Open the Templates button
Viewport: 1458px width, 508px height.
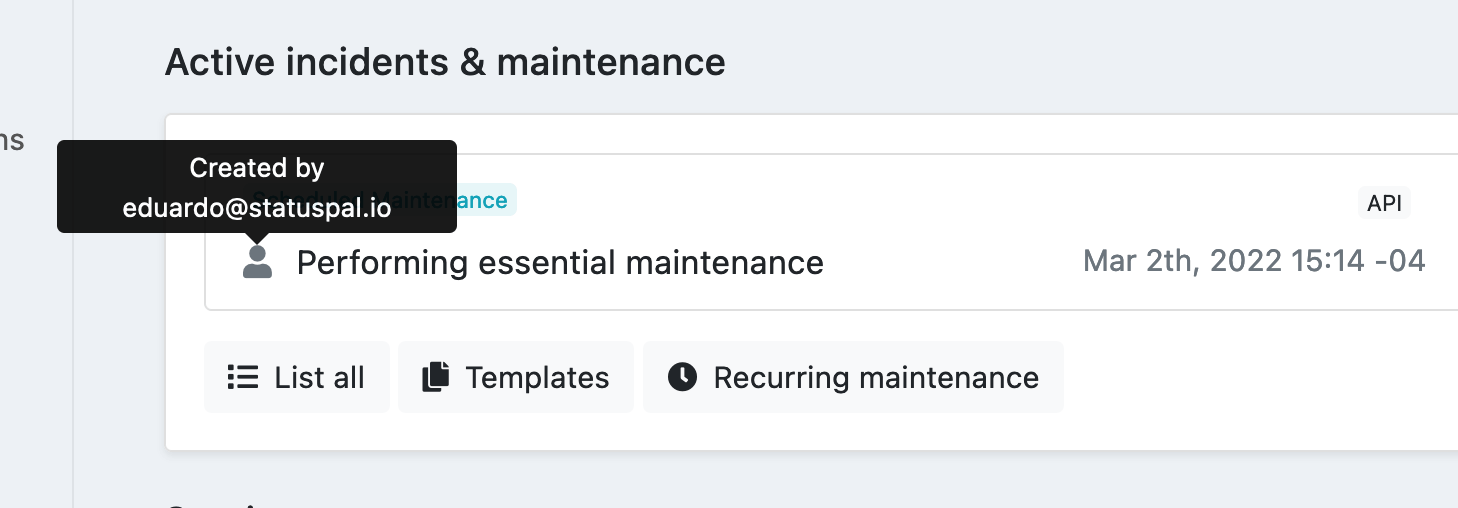point(516,377)
